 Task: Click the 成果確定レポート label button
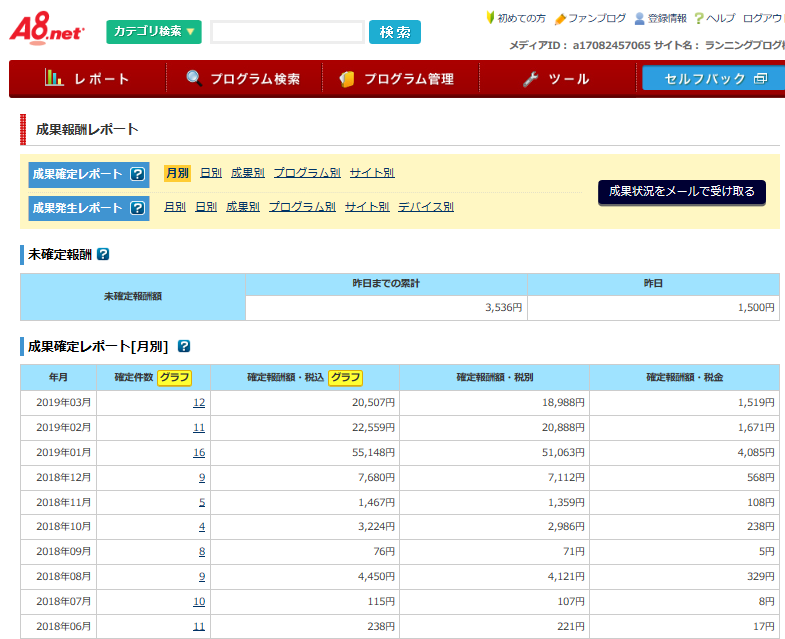tap(89, 174)
